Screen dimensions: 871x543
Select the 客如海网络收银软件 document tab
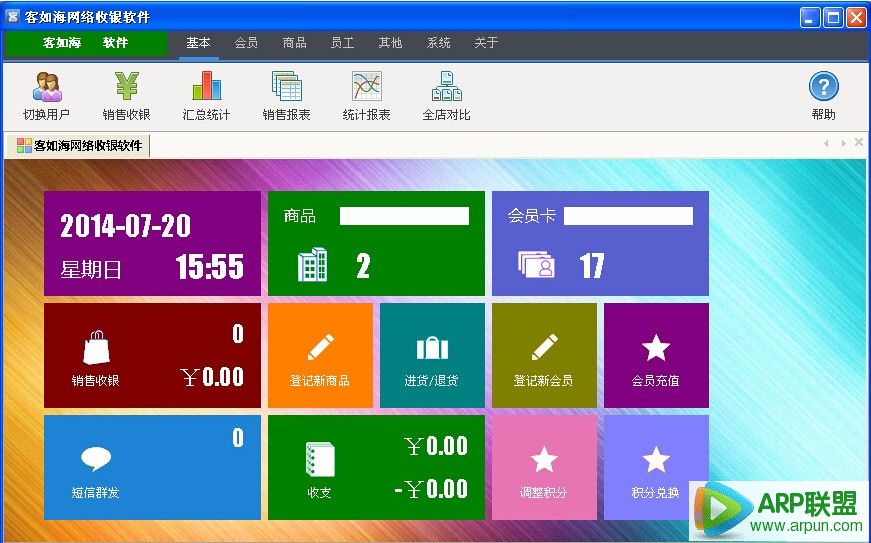tap(79, 146)
